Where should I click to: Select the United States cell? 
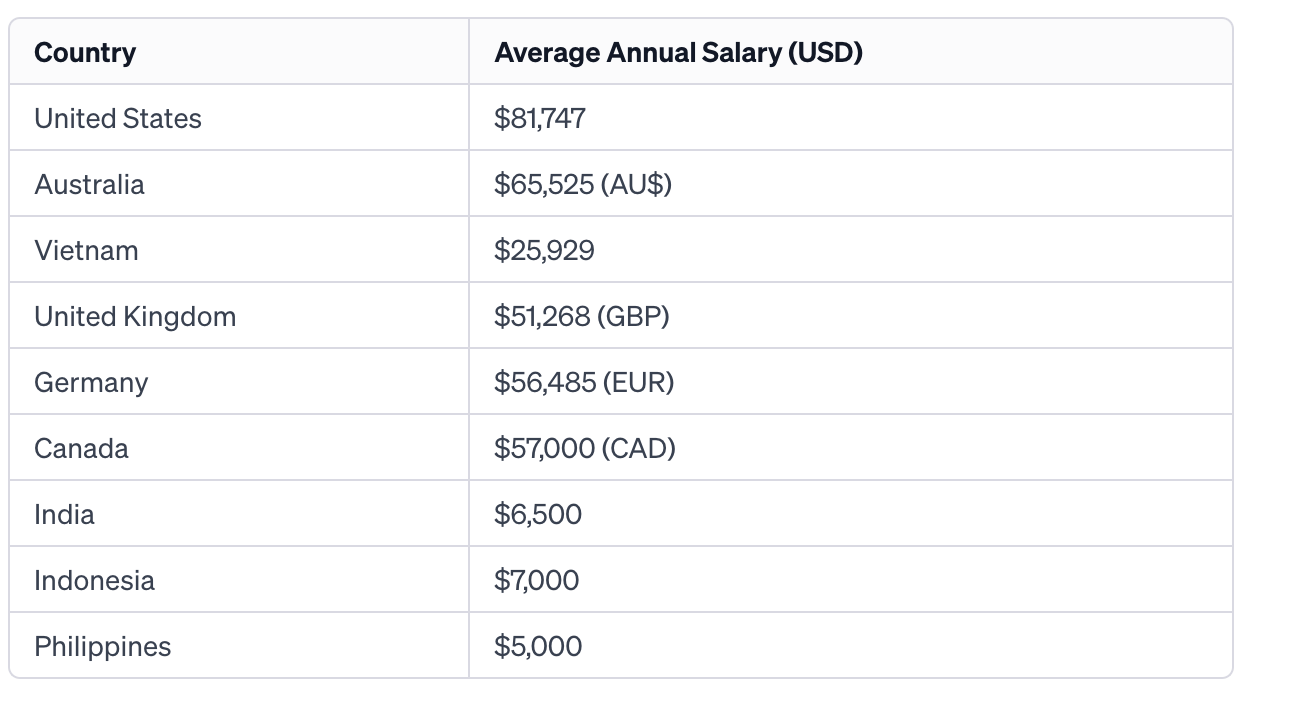click(118, 118)
